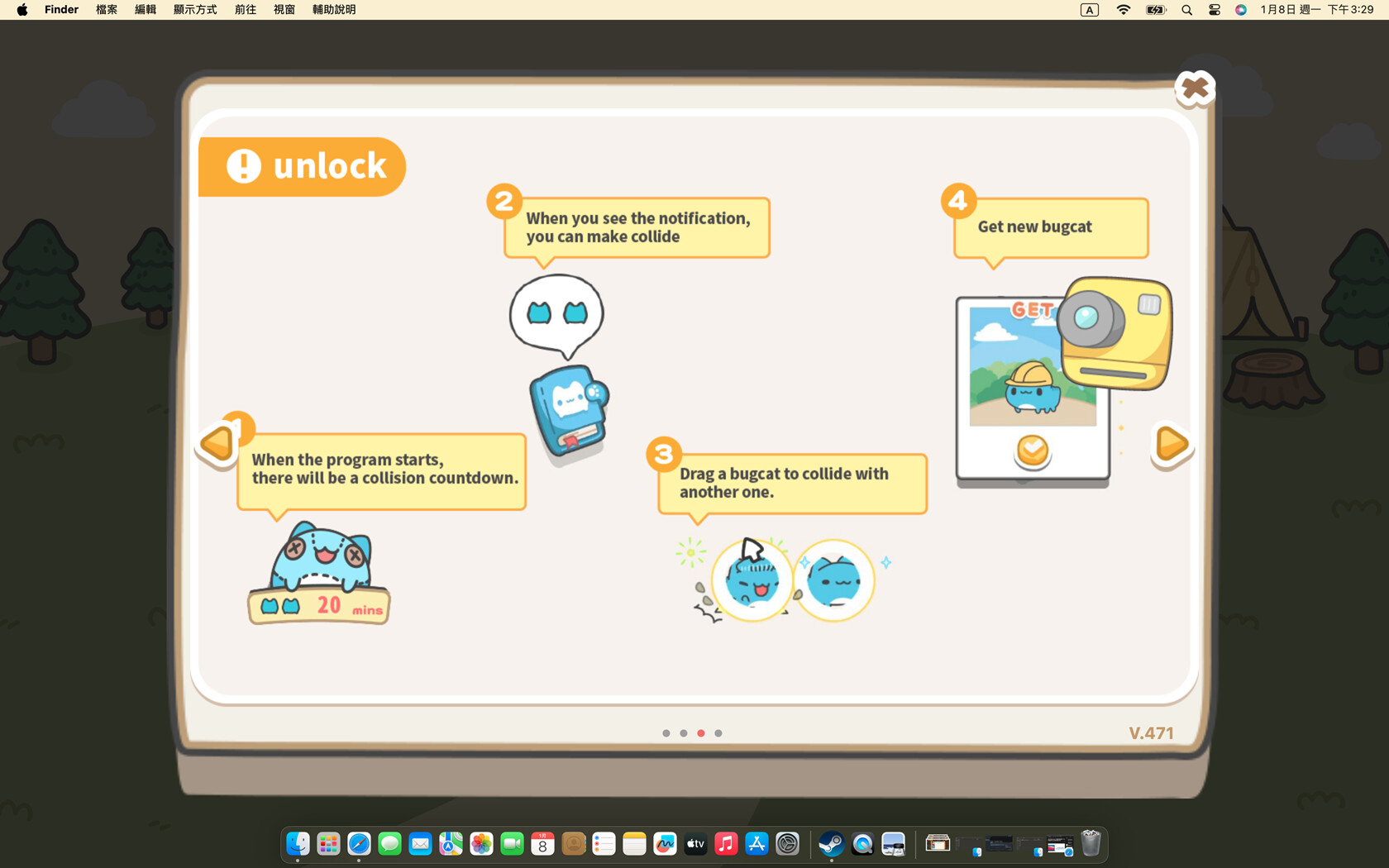This screenshot has height=868, width=1389.
Task: Open Steam from the dock
Action: [831, 843]
